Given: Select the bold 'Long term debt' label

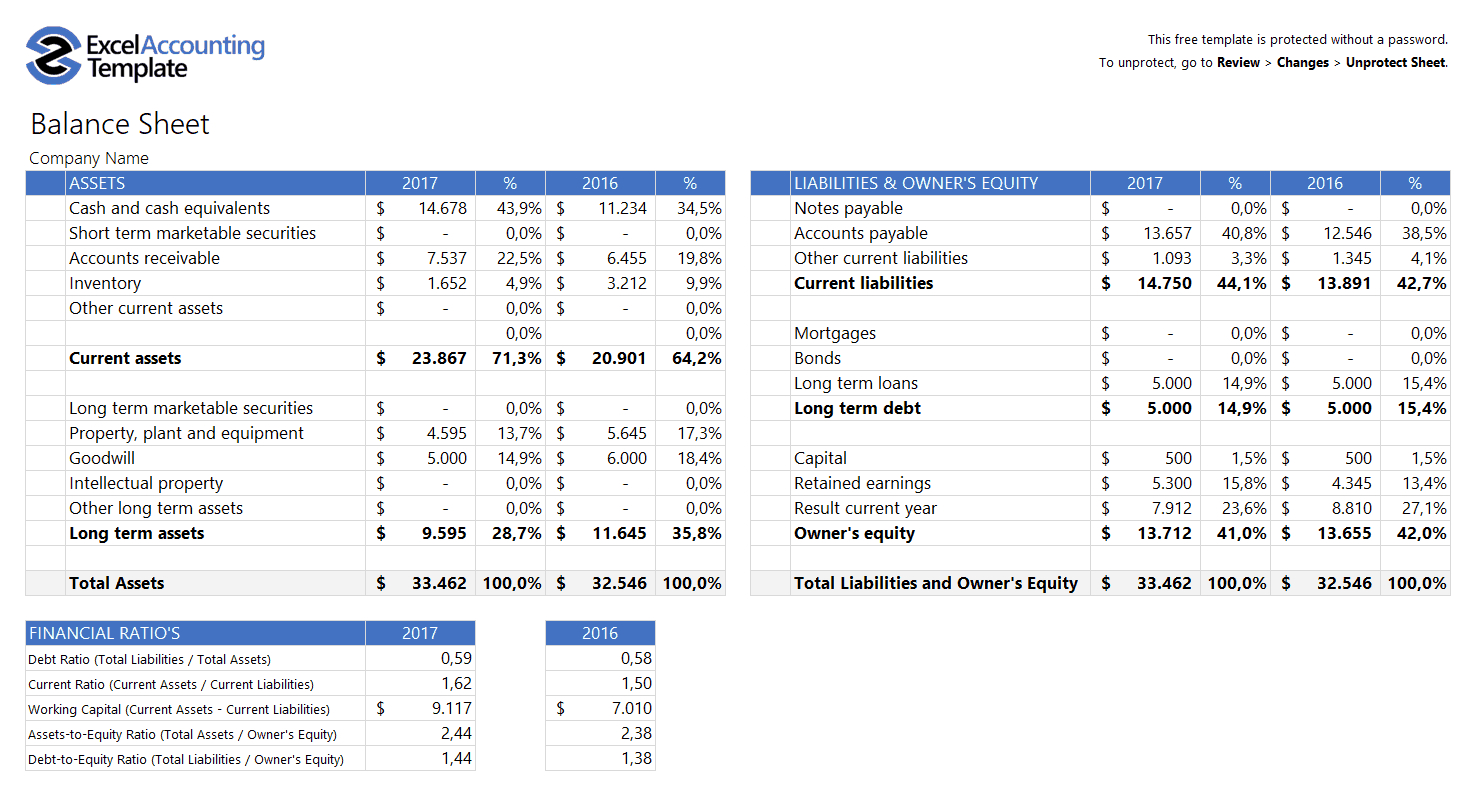Looking at the screenshot, I should point(857,408).
